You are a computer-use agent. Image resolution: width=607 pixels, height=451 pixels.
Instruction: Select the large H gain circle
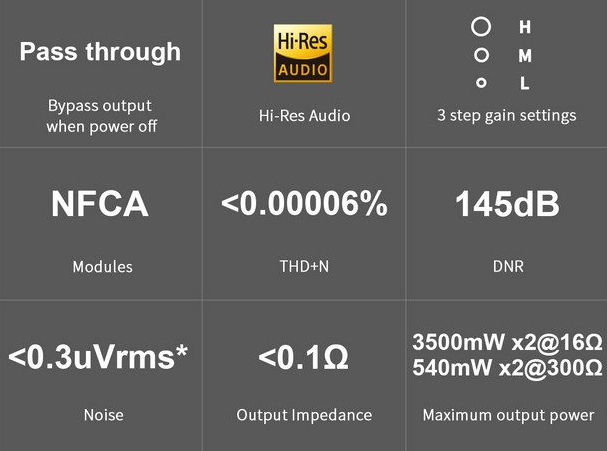(481, 27)
